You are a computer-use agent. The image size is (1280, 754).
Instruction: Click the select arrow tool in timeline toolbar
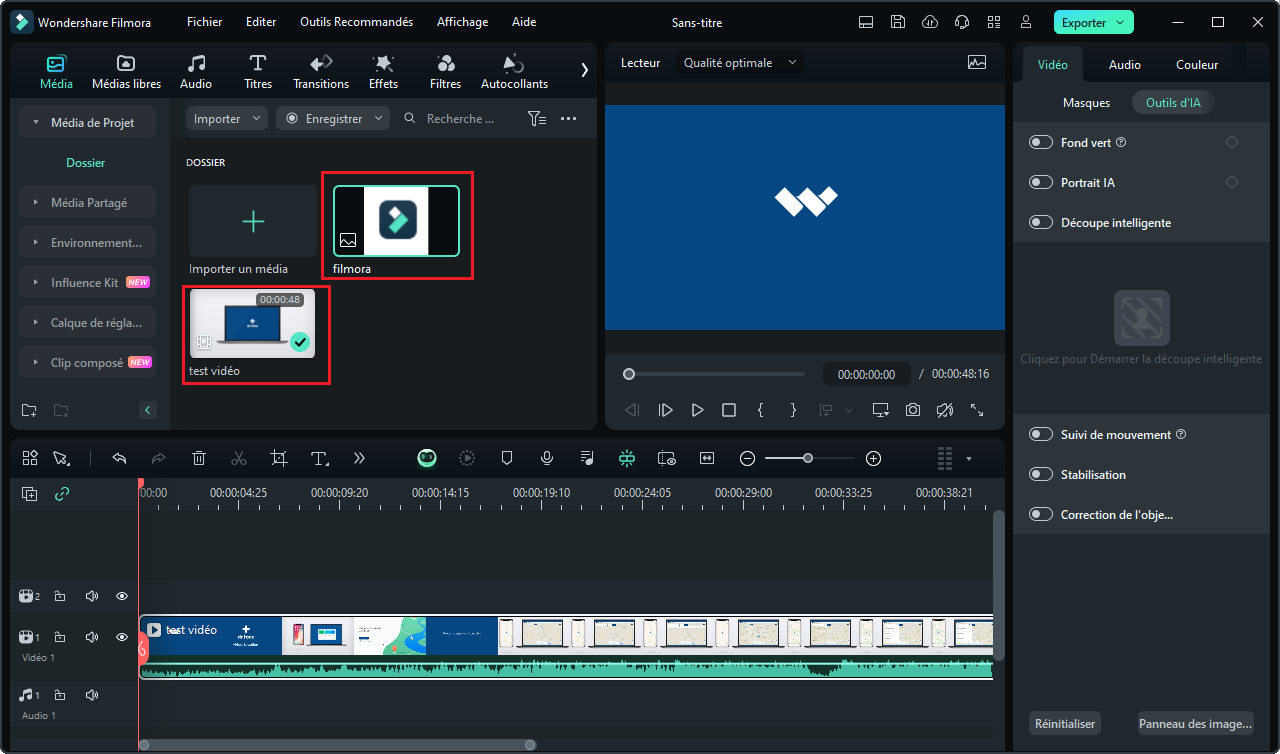[x=61, y=458]
